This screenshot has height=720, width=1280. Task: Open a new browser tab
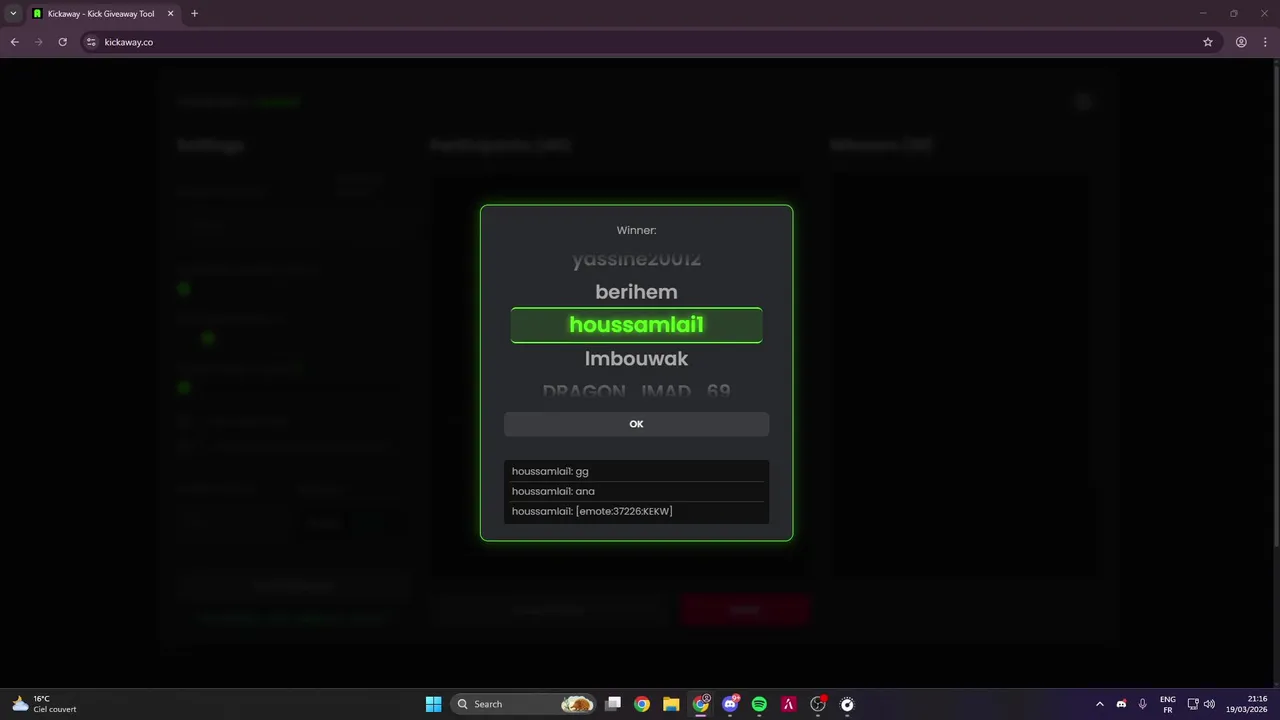point(194,14)
